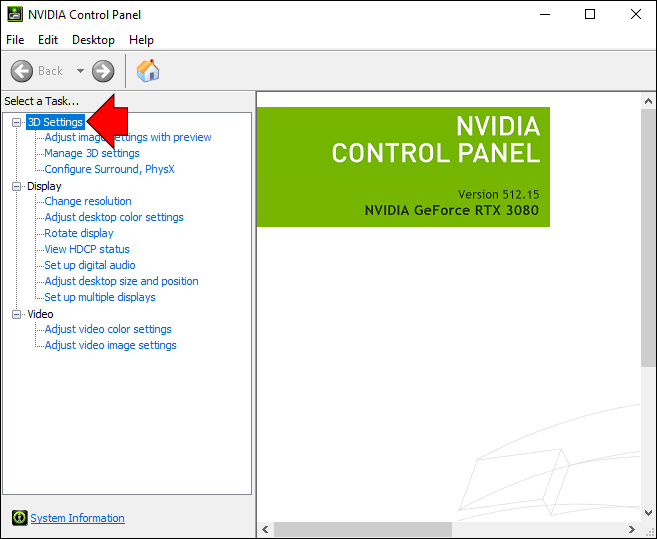Select the 3D Settings category
This screenshot has height=539, width=657.
click(x=55, y=122)
